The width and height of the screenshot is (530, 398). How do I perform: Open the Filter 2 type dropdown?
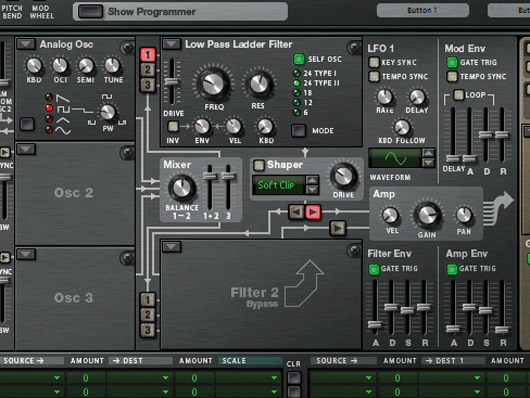[x=172, y=247]
